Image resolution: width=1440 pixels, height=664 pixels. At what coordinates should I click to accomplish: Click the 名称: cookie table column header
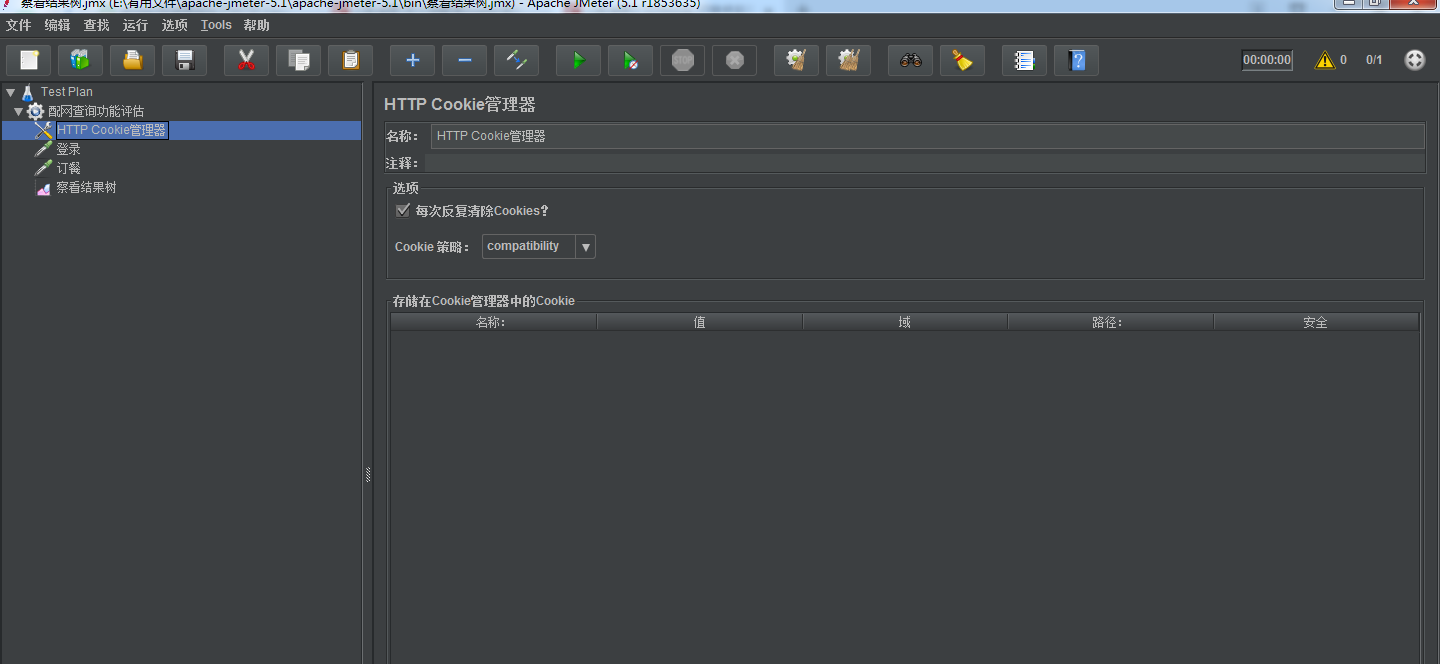coord(493,322)
